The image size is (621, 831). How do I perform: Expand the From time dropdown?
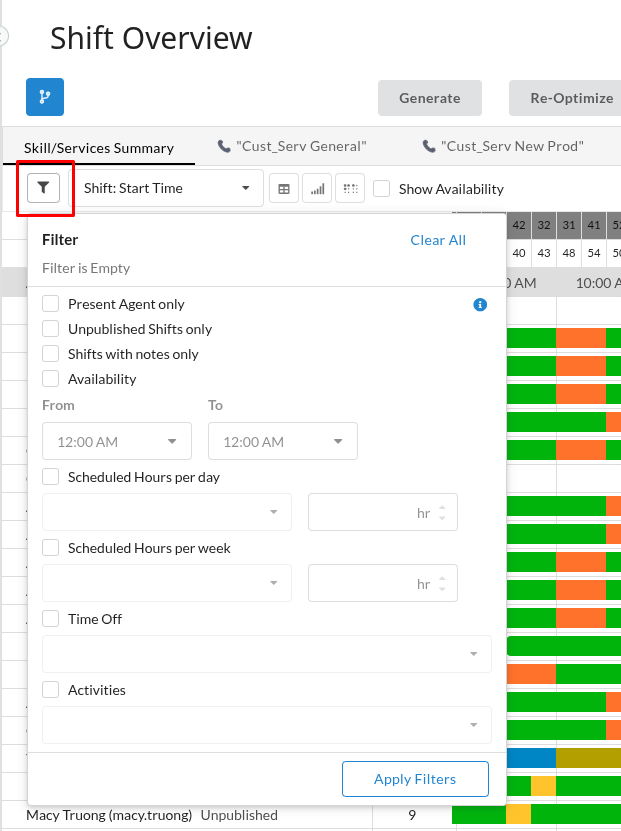(116, 441)
